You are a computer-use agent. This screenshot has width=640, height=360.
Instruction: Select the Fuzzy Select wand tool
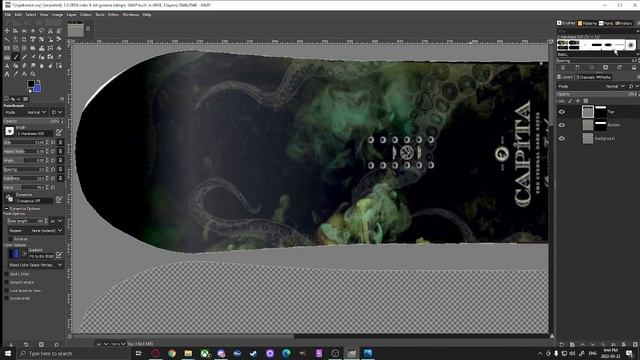7,39
